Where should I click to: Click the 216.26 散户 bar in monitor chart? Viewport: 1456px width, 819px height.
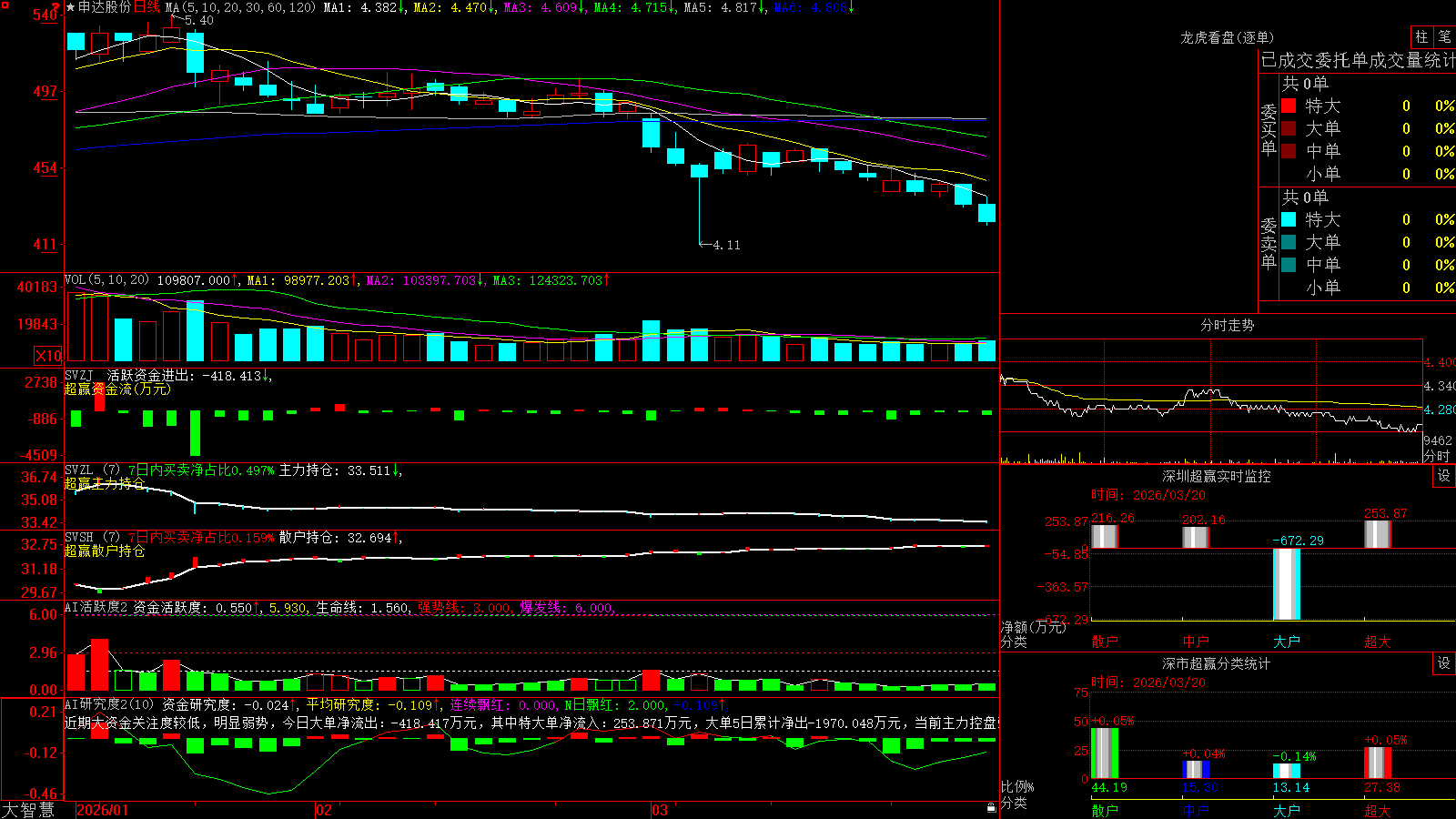[x=1105, y=537]
